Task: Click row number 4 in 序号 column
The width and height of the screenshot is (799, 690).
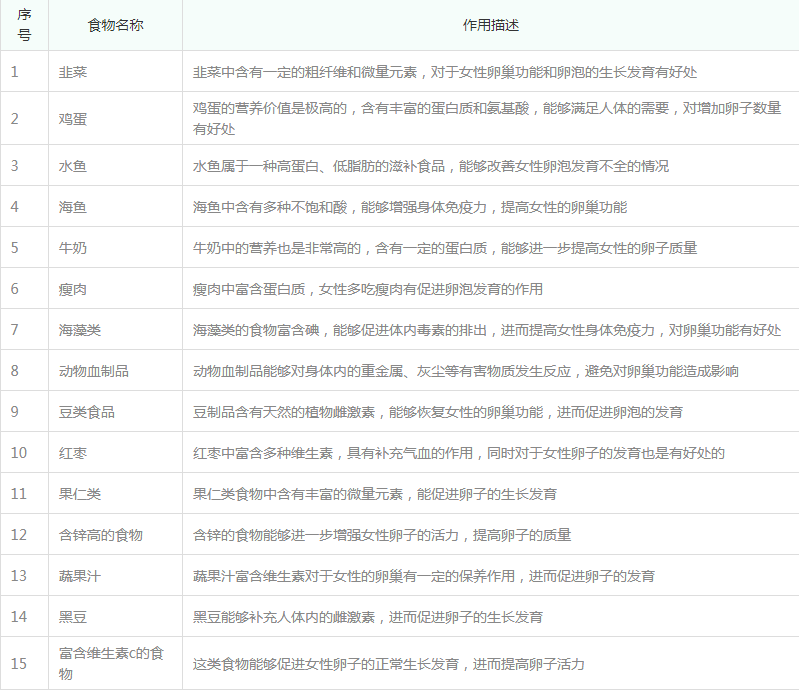Action: (x=15, y=207)
